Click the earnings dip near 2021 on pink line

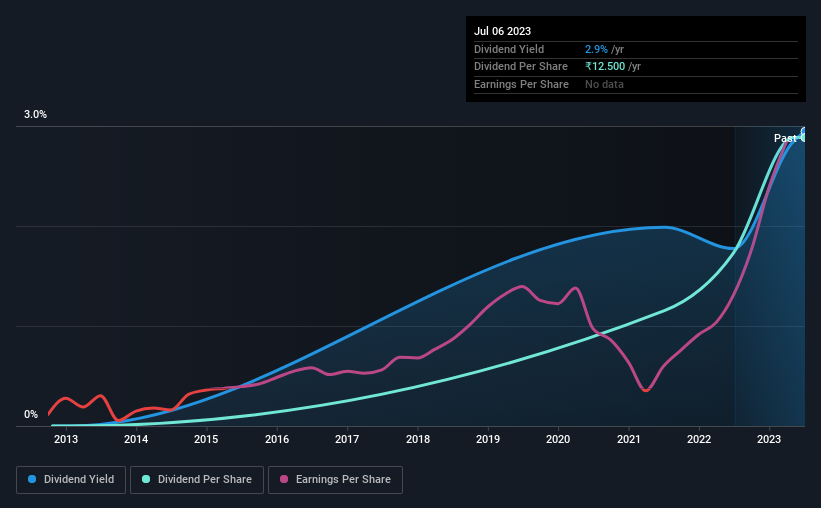[x=646, y=389]
